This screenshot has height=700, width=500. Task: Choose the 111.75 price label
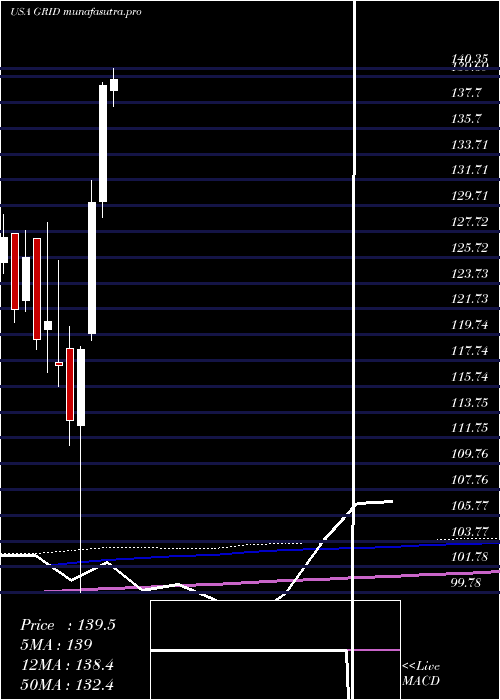[470, 428]
